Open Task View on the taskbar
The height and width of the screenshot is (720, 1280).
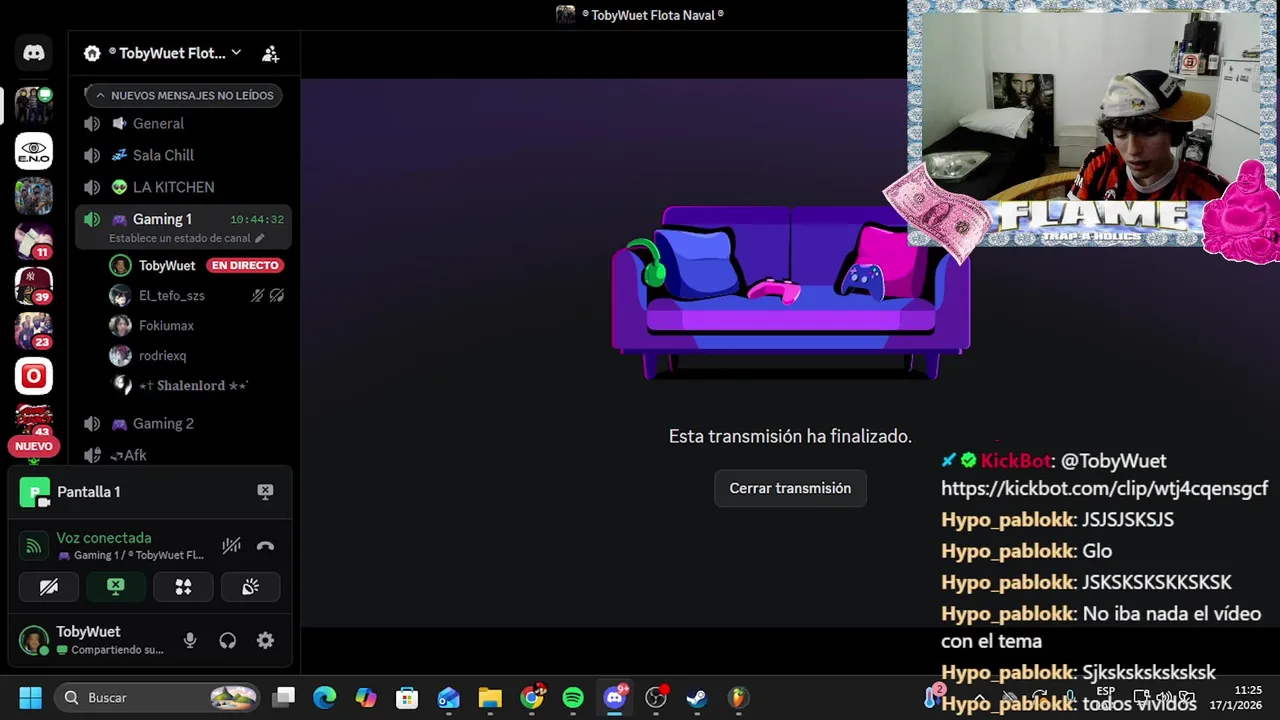point(285,697)
